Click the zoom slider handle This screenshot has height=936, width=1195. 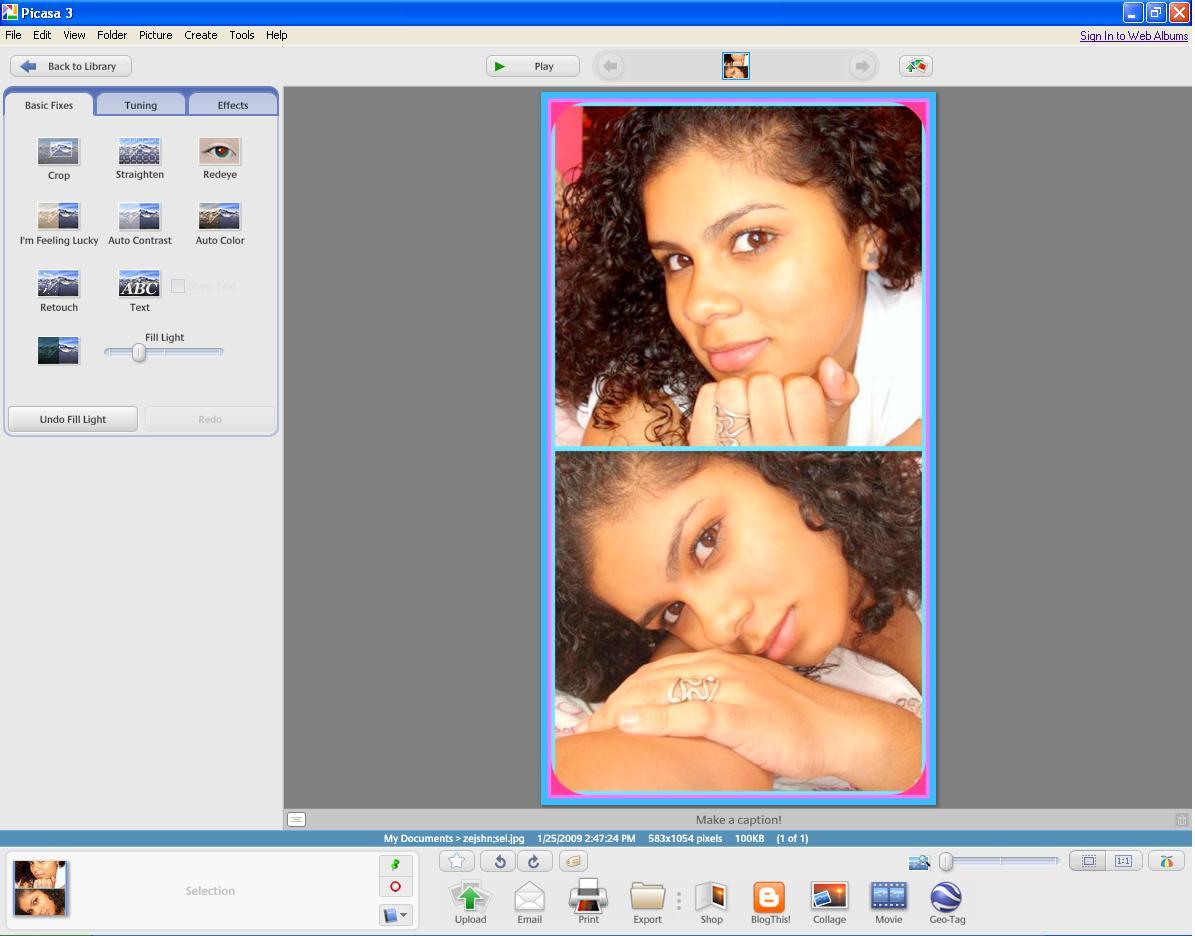[946, 861]
